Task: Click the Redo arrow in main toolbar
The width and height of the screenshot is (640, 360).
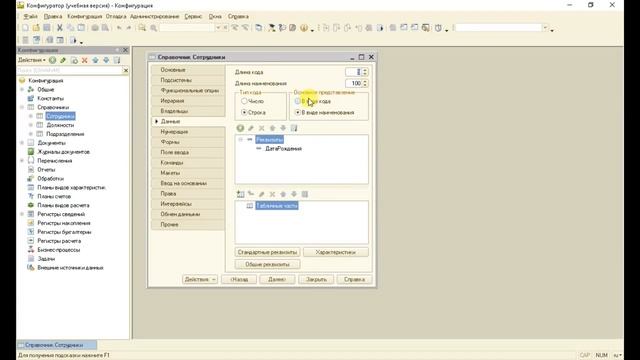Action: coord(129,28)
